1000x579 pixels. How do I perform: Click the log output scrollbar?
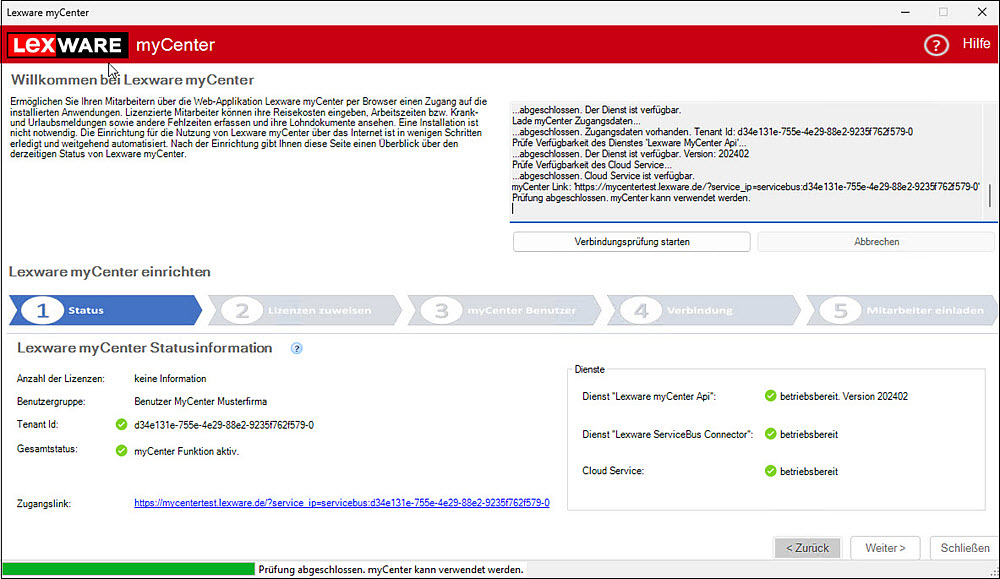pyautogui.click(x=990, y=195)
